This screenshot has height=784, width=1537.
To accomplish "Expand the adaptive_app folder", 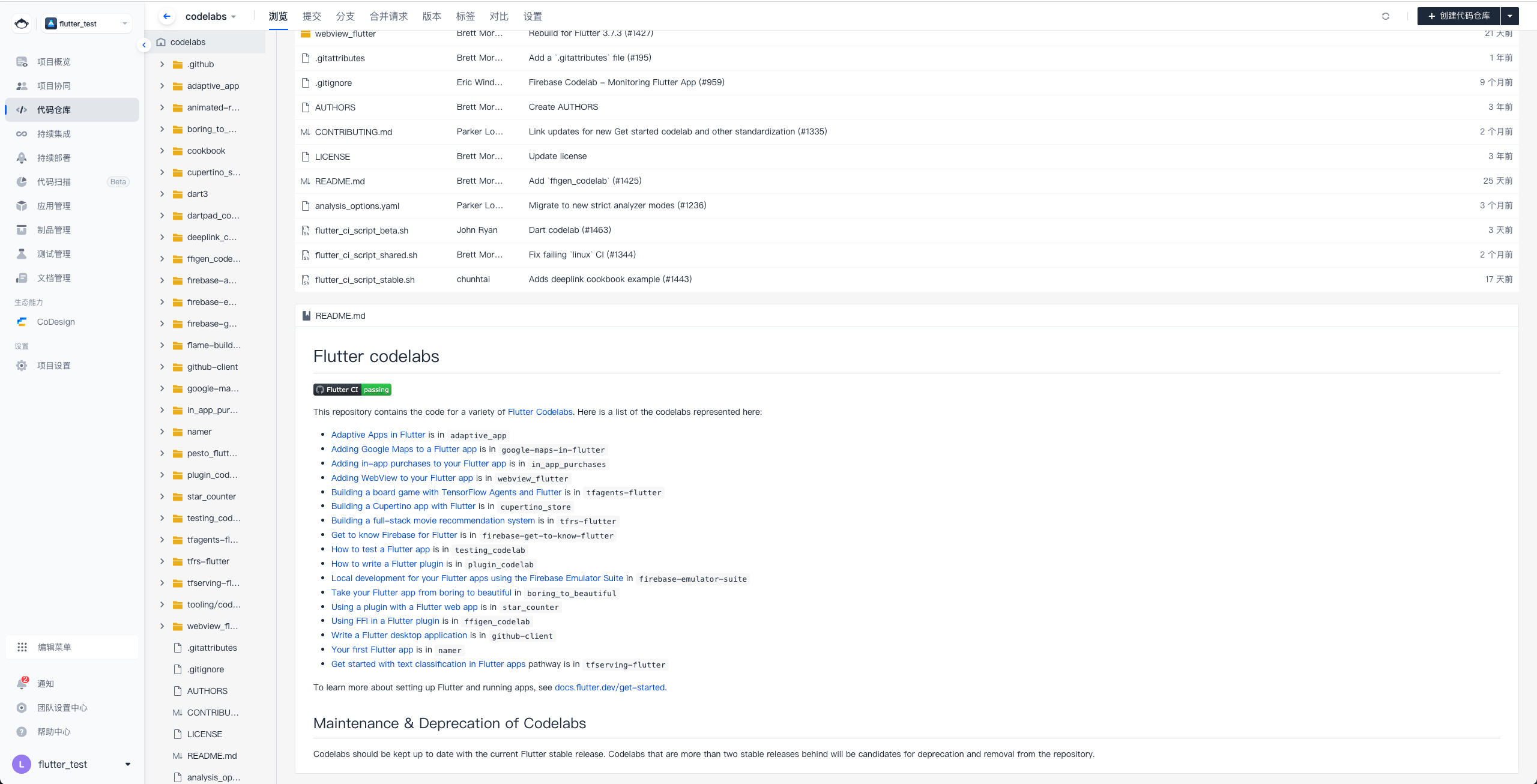I will click(x=162, y=86).
